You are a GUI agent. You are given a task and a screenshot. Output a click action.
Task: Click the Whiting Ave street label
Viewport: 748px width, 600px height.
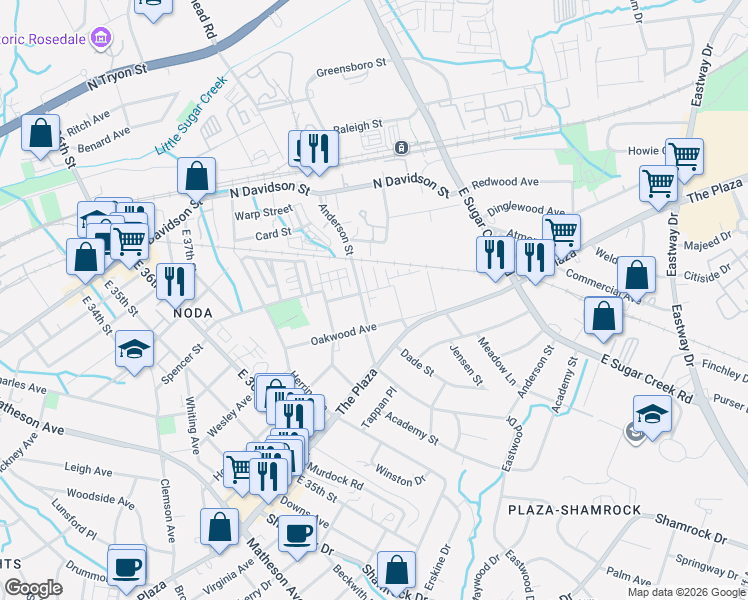click(x=192, y=425)
